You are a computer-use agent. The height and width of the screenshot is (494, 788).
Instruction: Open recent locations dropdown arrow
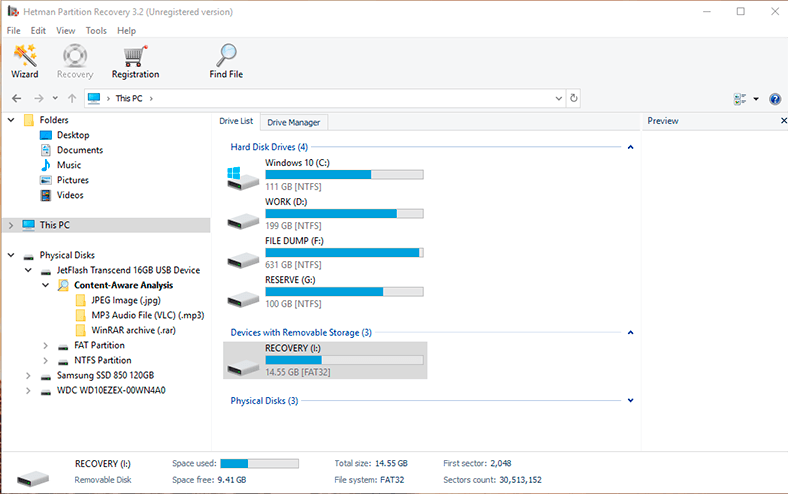[55, 98]
